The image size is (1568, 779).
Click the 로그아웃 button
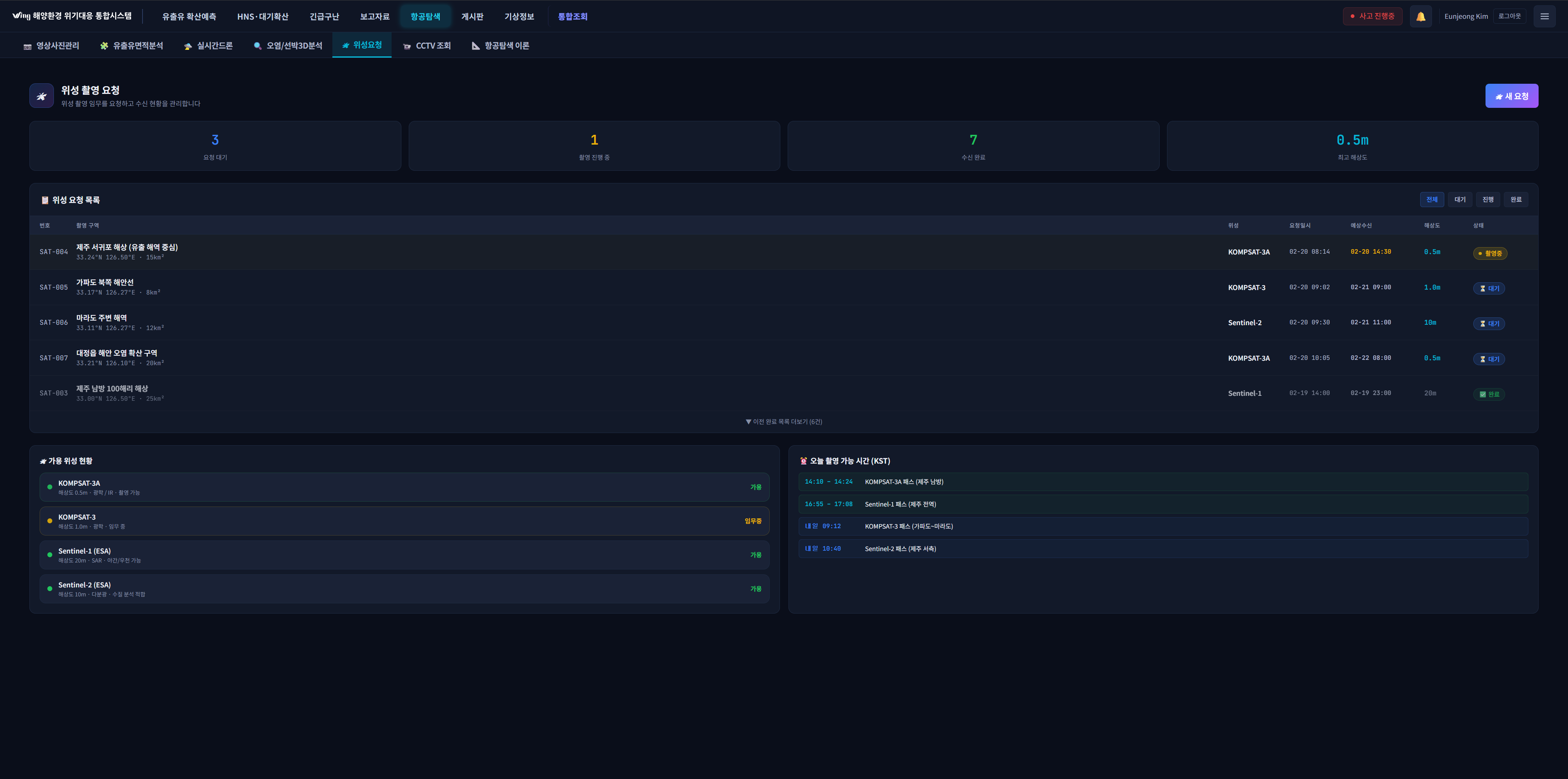point(1509,16)
